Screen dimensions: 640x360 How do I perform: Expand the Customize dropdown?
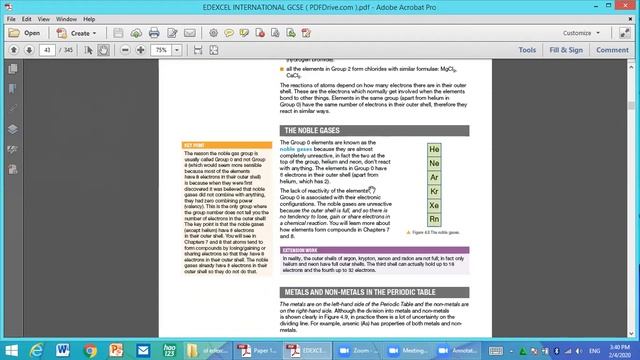point(581,33)
